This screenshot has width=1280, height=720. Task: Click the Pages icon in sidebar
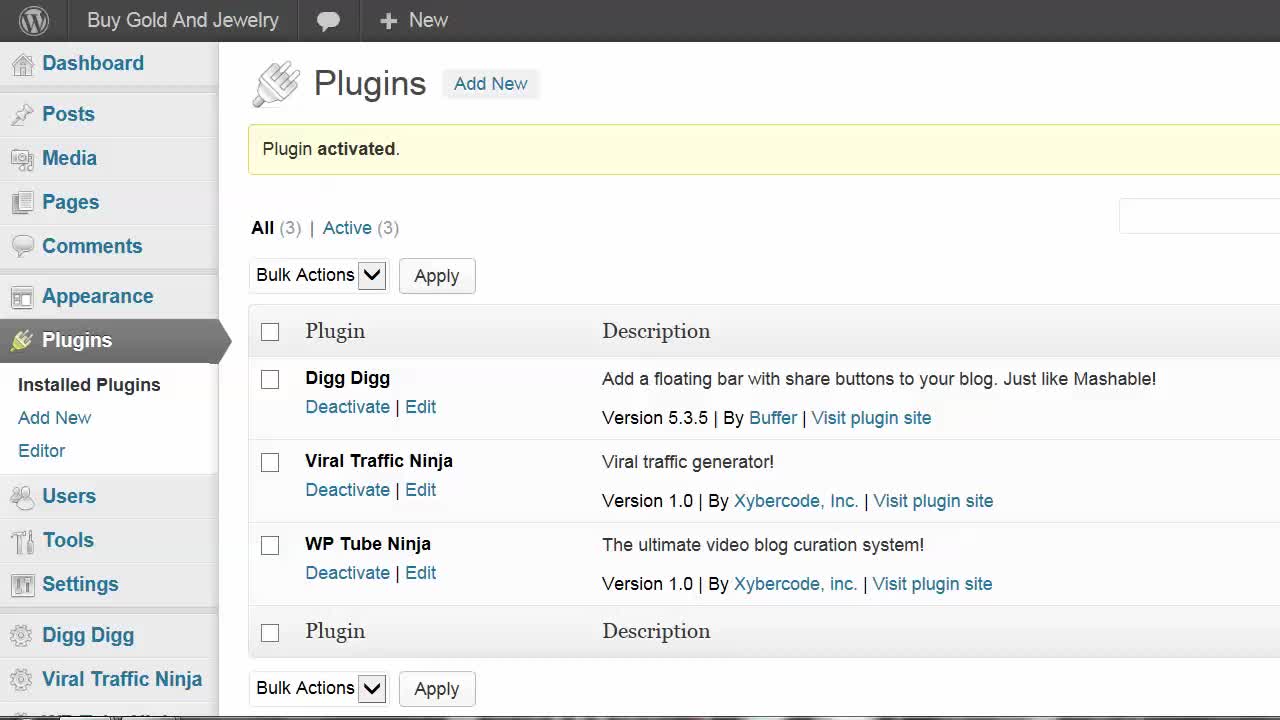[x=22, y=203]
